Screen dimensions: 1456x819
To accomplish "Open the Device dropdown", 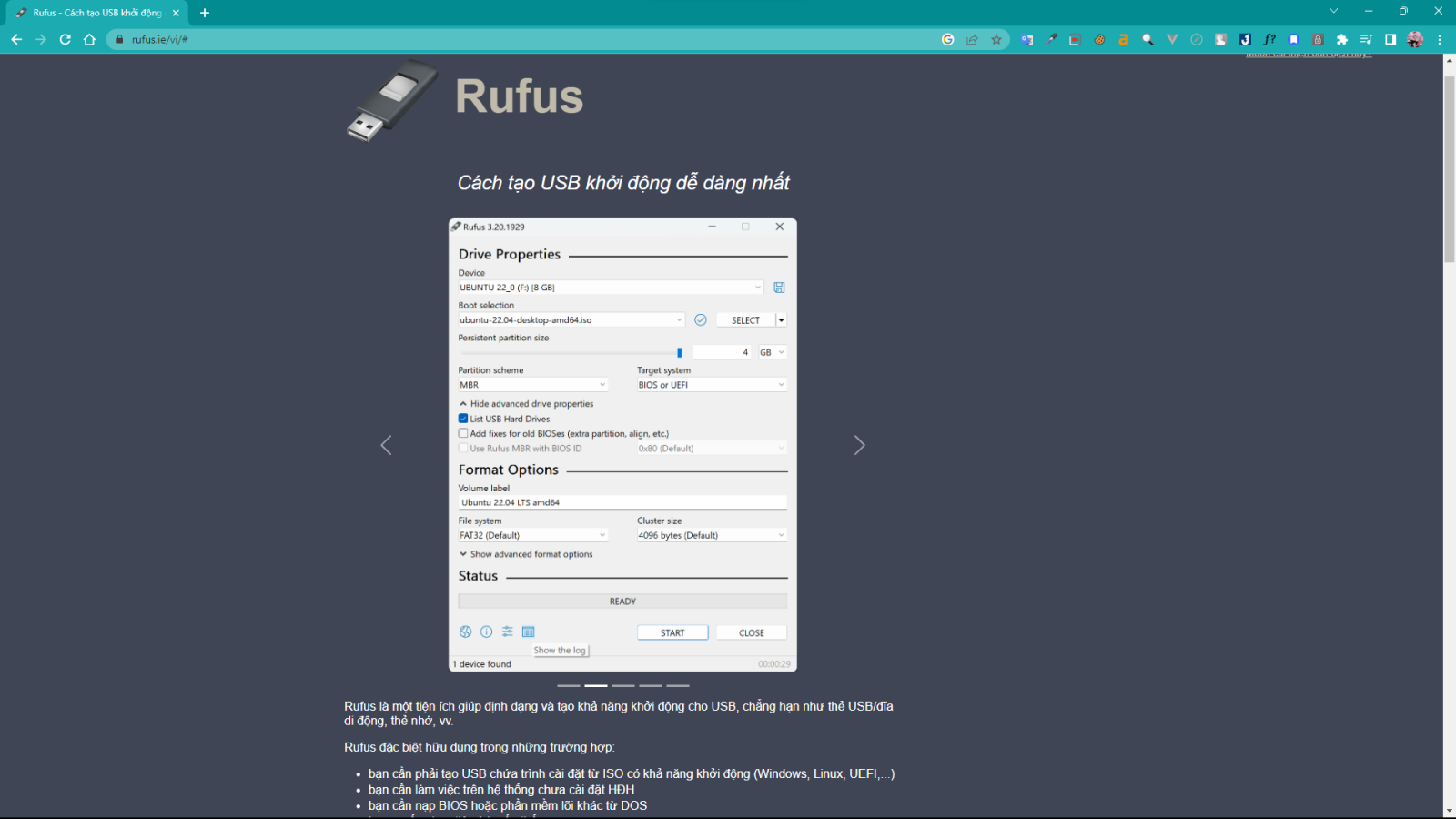I will (x=611, y=288).
